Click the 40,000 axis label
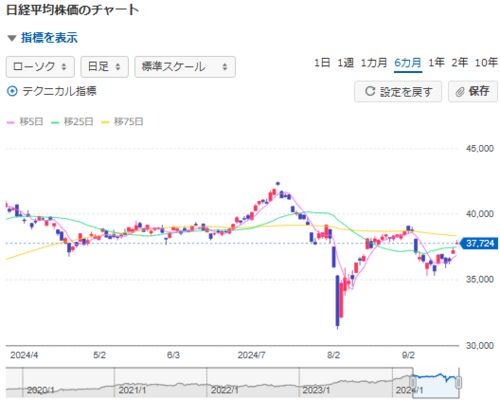Screen dimensions: 500x400 tap(480, 214)
